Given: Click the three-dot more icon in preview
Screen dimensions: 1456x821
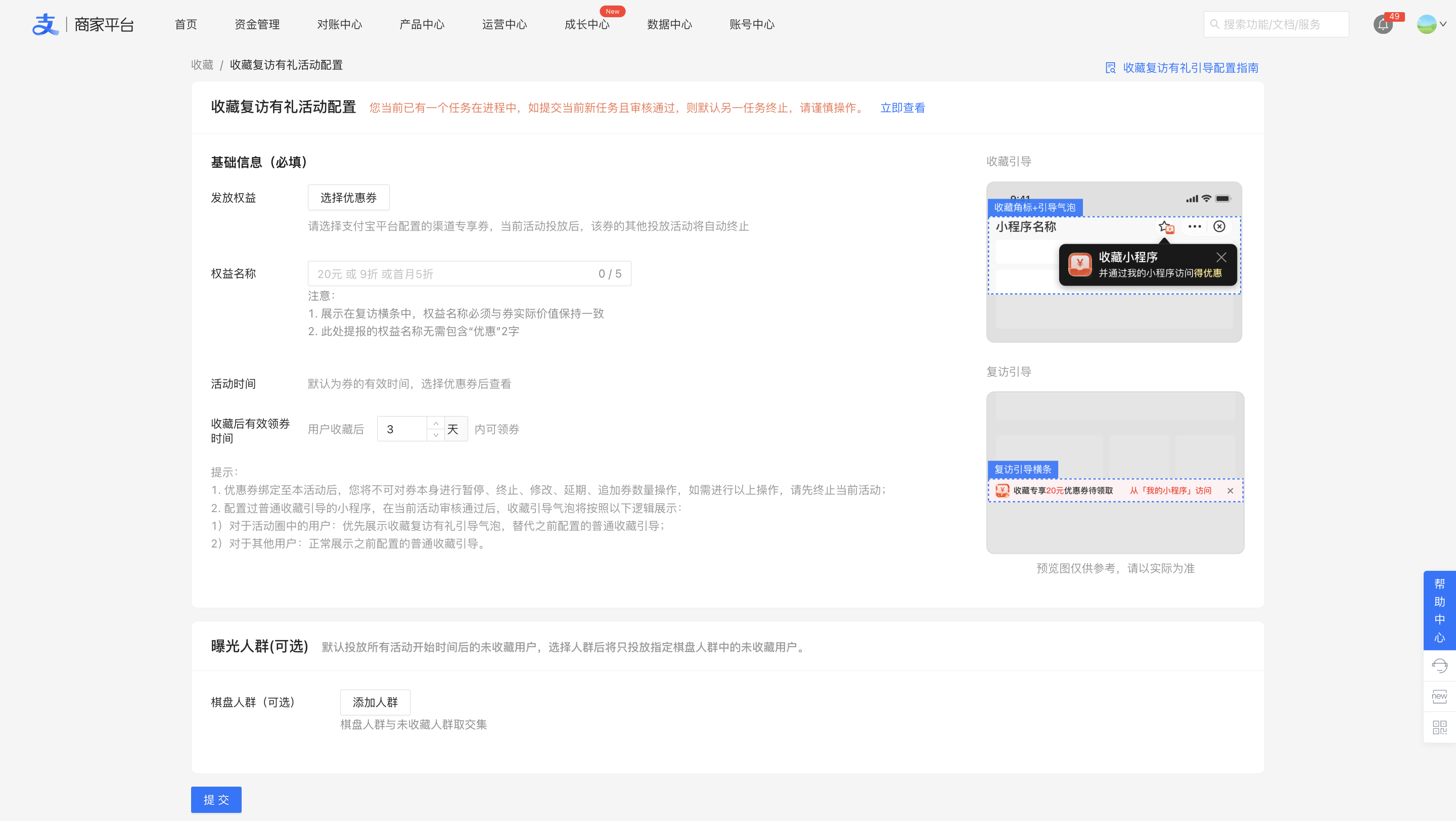Looking at the screenshot, I should click(1194, 226).
